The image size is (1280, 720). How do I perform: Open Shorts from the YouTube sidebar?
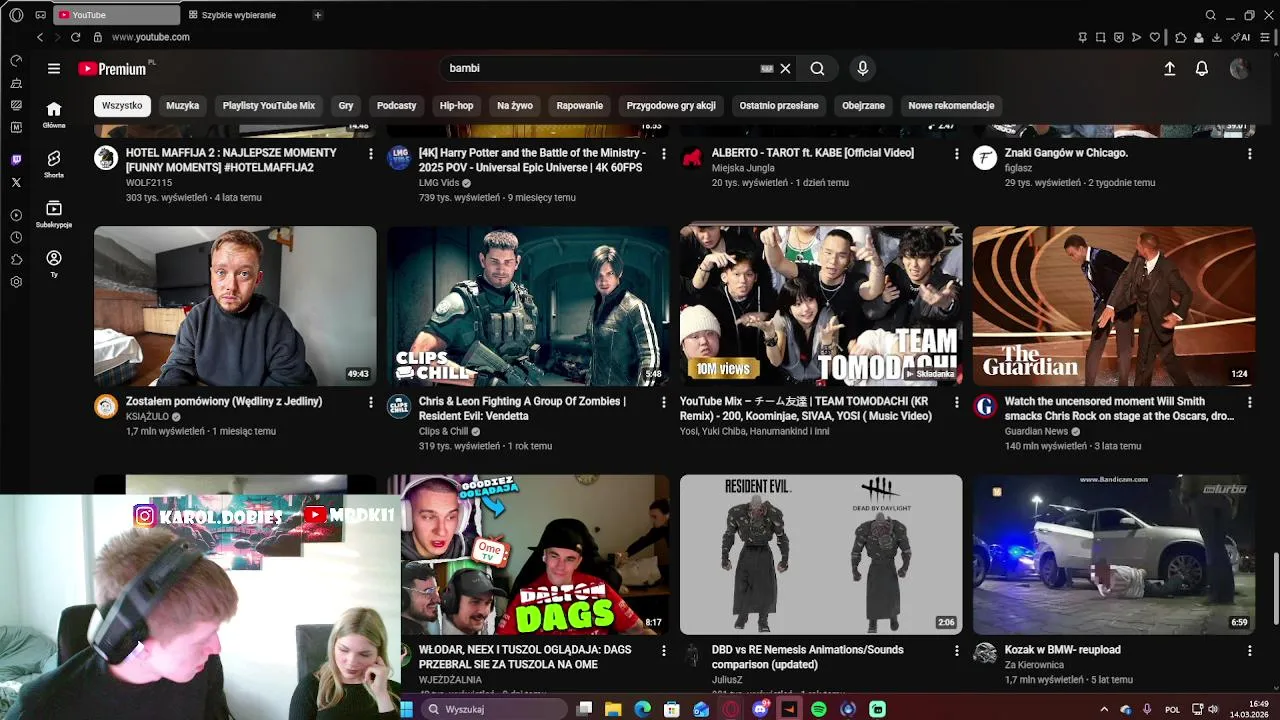pos(54,164)
